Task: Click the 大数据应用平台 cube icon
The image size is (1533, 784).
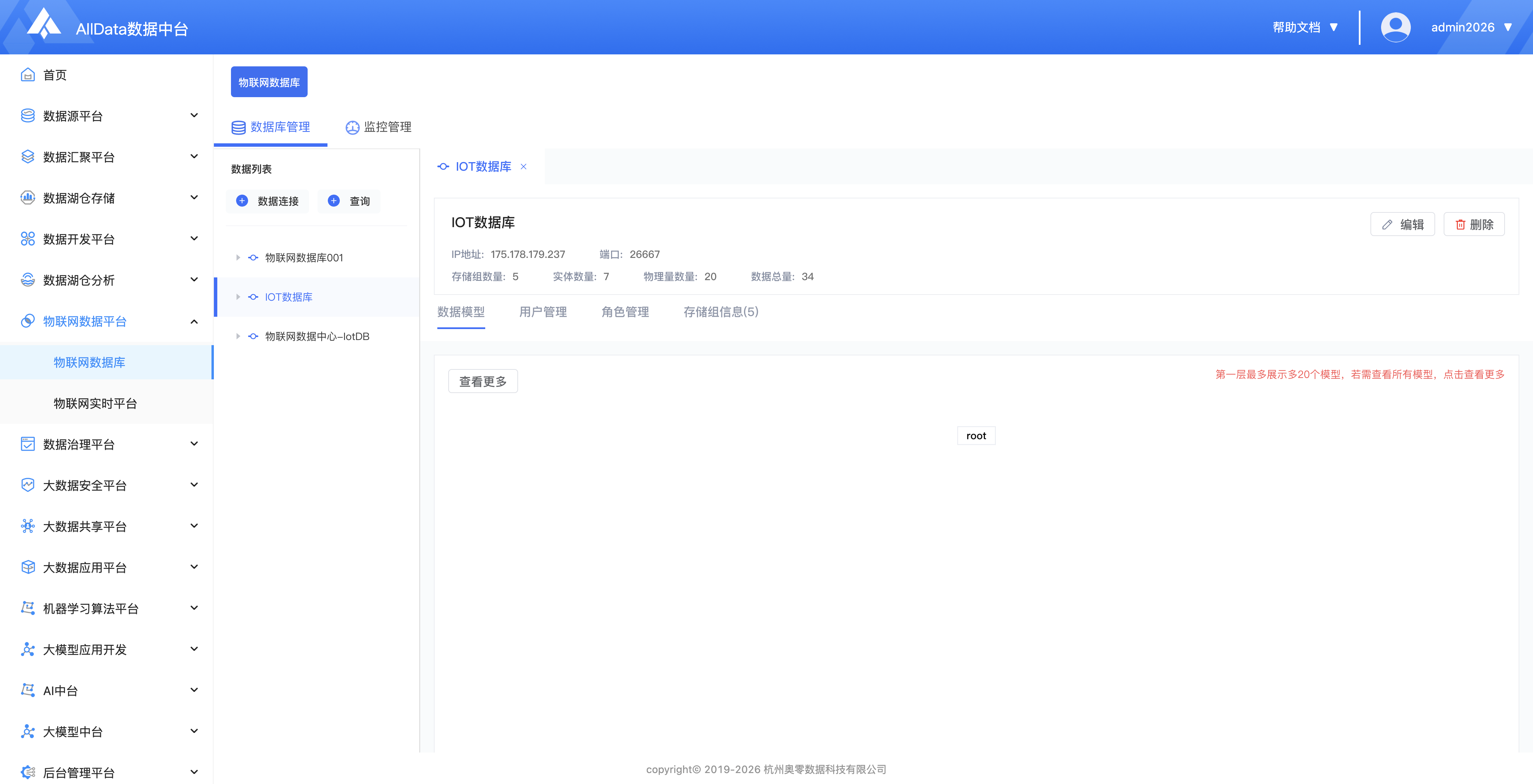Action: tap(28, 567)
